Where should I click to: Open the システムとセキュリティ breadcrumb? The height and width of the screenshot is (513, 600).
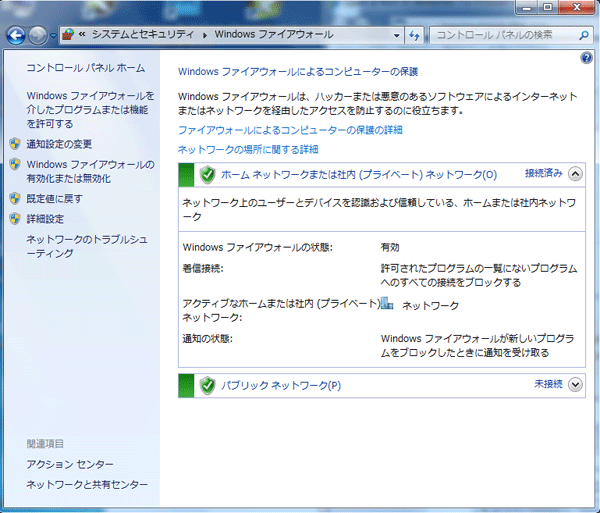[x=143, y=34]
